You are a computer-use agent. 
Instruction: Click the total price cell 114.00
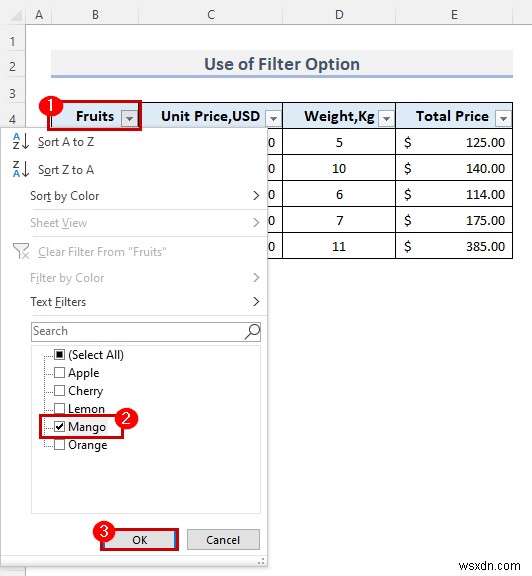pos(454,194)
